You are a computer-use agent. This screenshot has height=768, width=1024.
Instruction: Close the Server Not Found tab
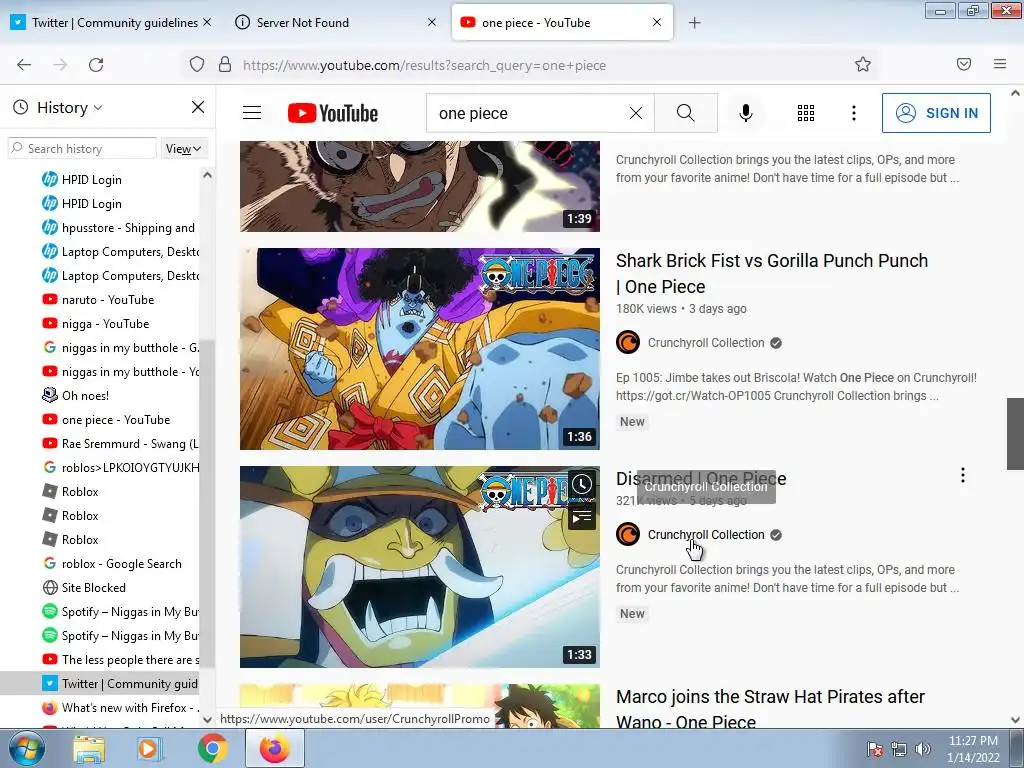(x=432, y=22)
